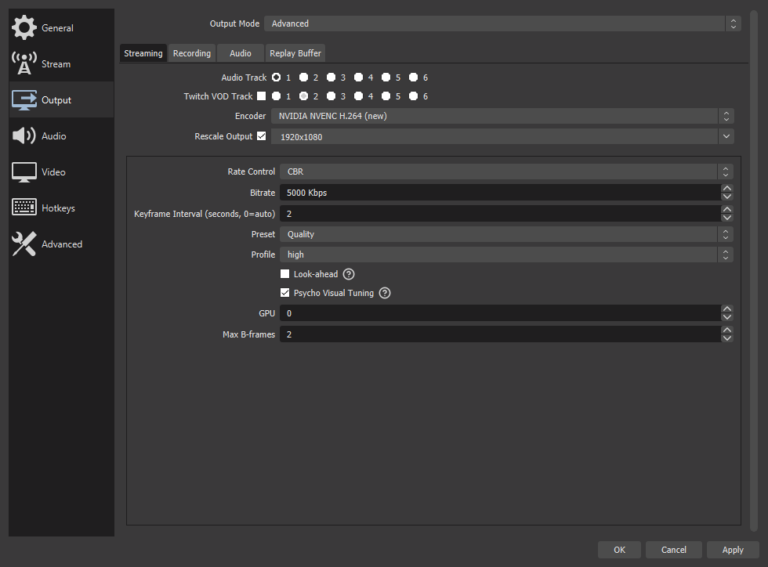This screenshot has width=768, height=567.
Task: Enable the Twitch VOD Track checkbox
Action: point(262,96)
